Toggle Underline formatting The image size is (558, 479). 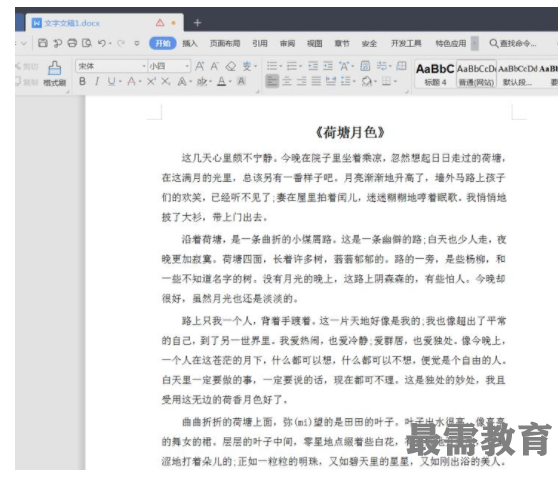(x=111, y=81)
